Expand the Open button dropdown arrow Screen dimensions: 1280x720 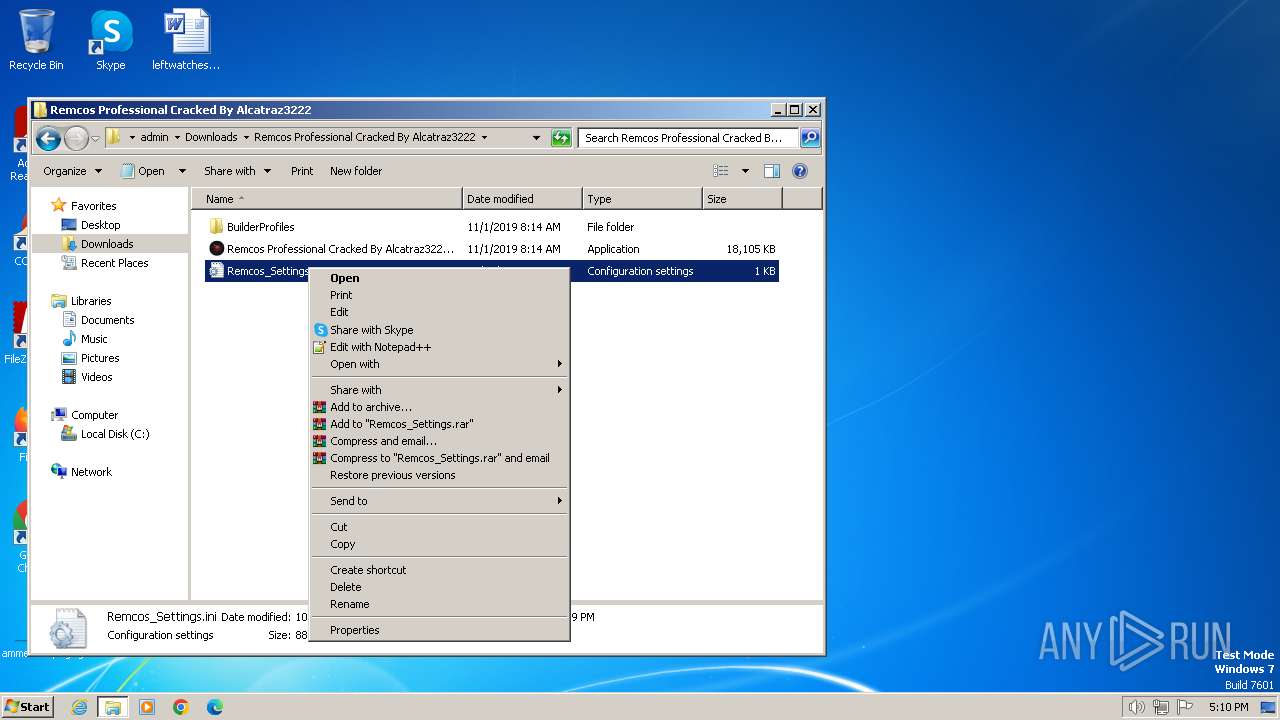182,171
